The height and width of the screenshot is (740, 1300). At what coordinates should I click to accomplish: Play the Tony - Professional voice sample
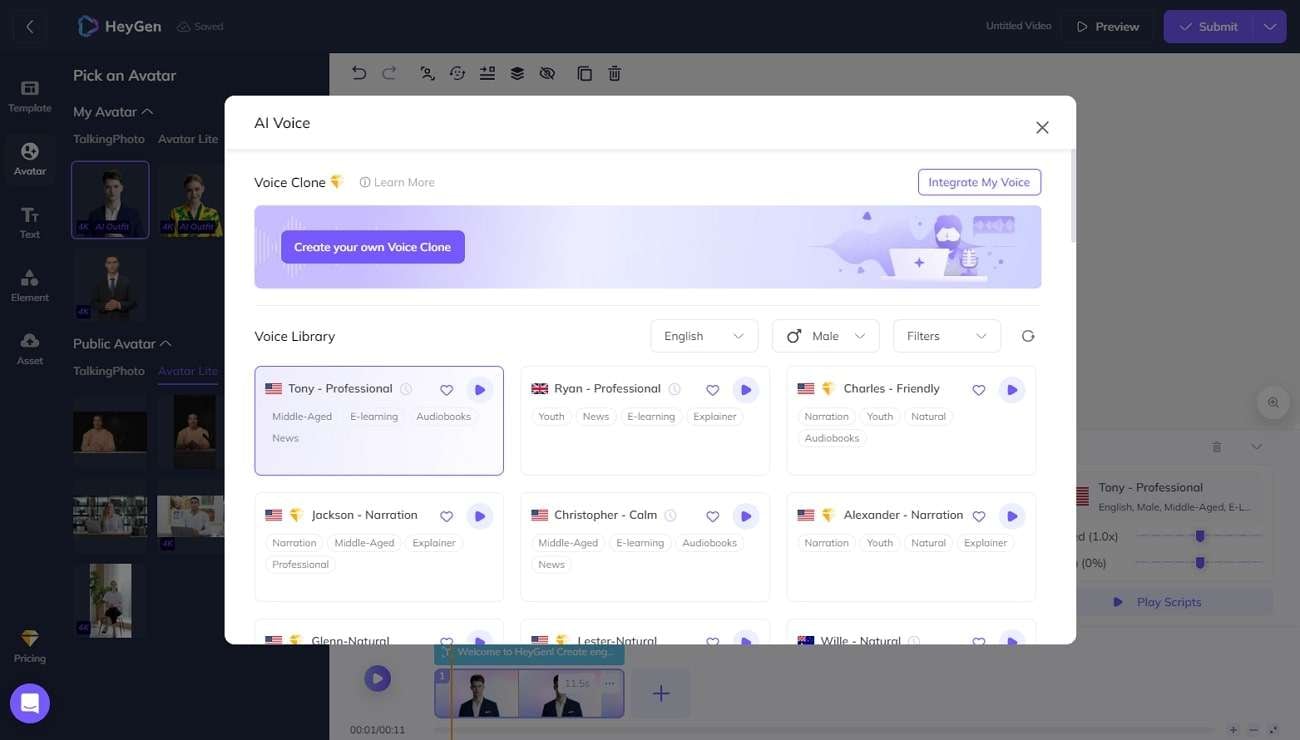(x=480, y=390)
